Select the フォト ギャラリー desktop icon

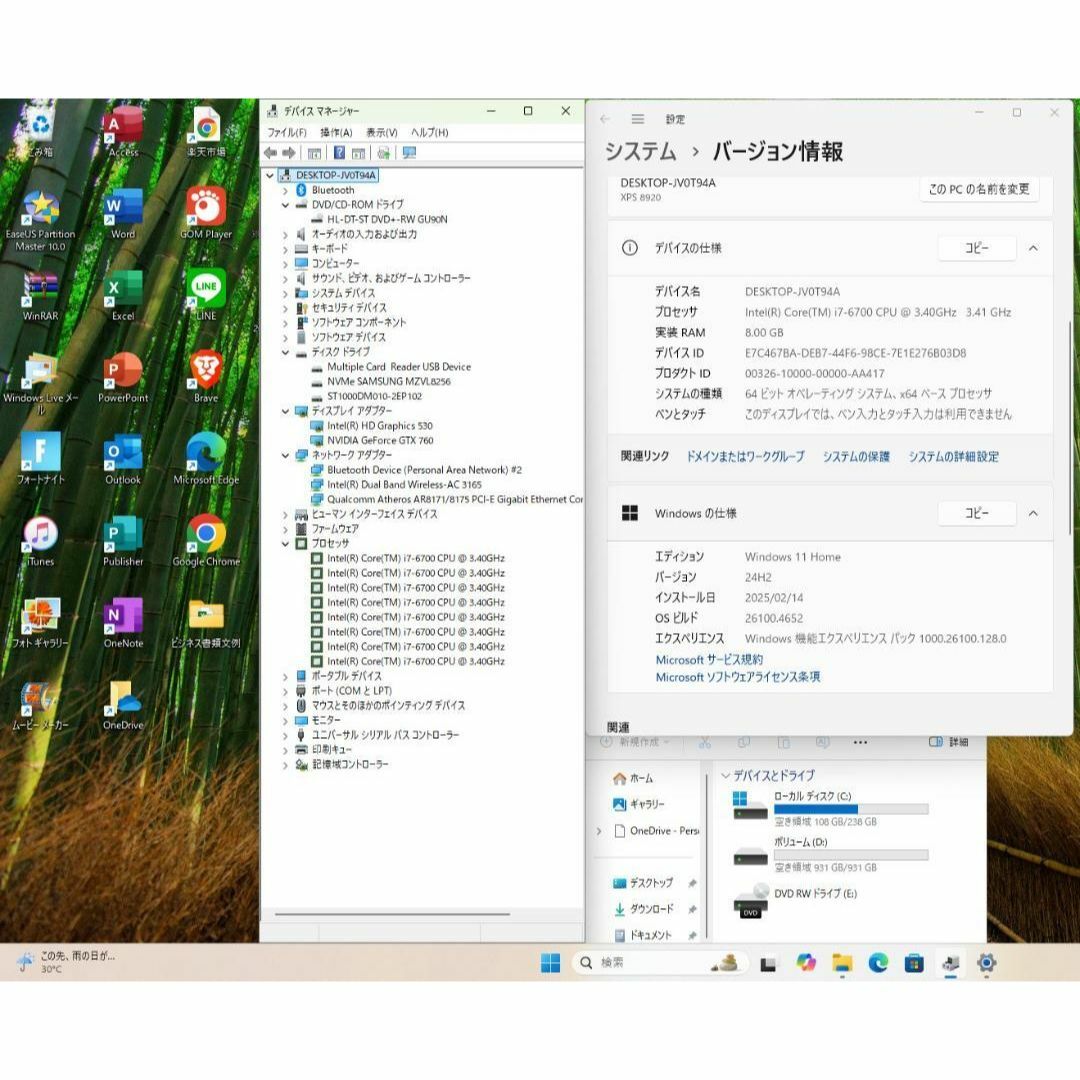[41, 623]
